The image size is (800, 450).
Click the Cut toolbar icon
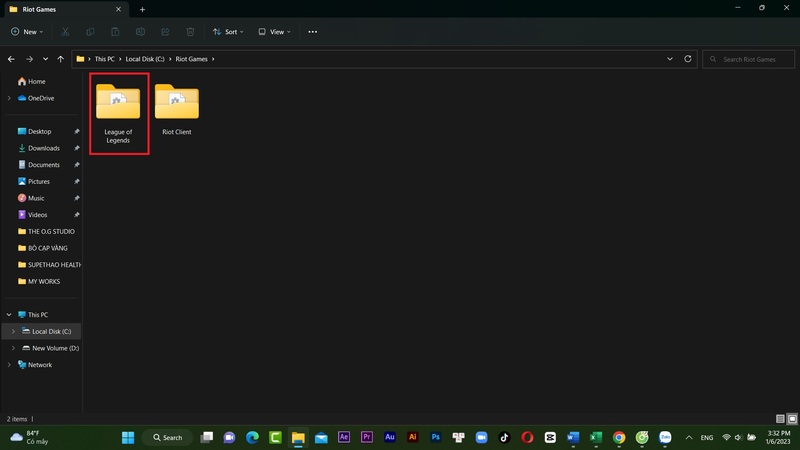coord(65,32)
